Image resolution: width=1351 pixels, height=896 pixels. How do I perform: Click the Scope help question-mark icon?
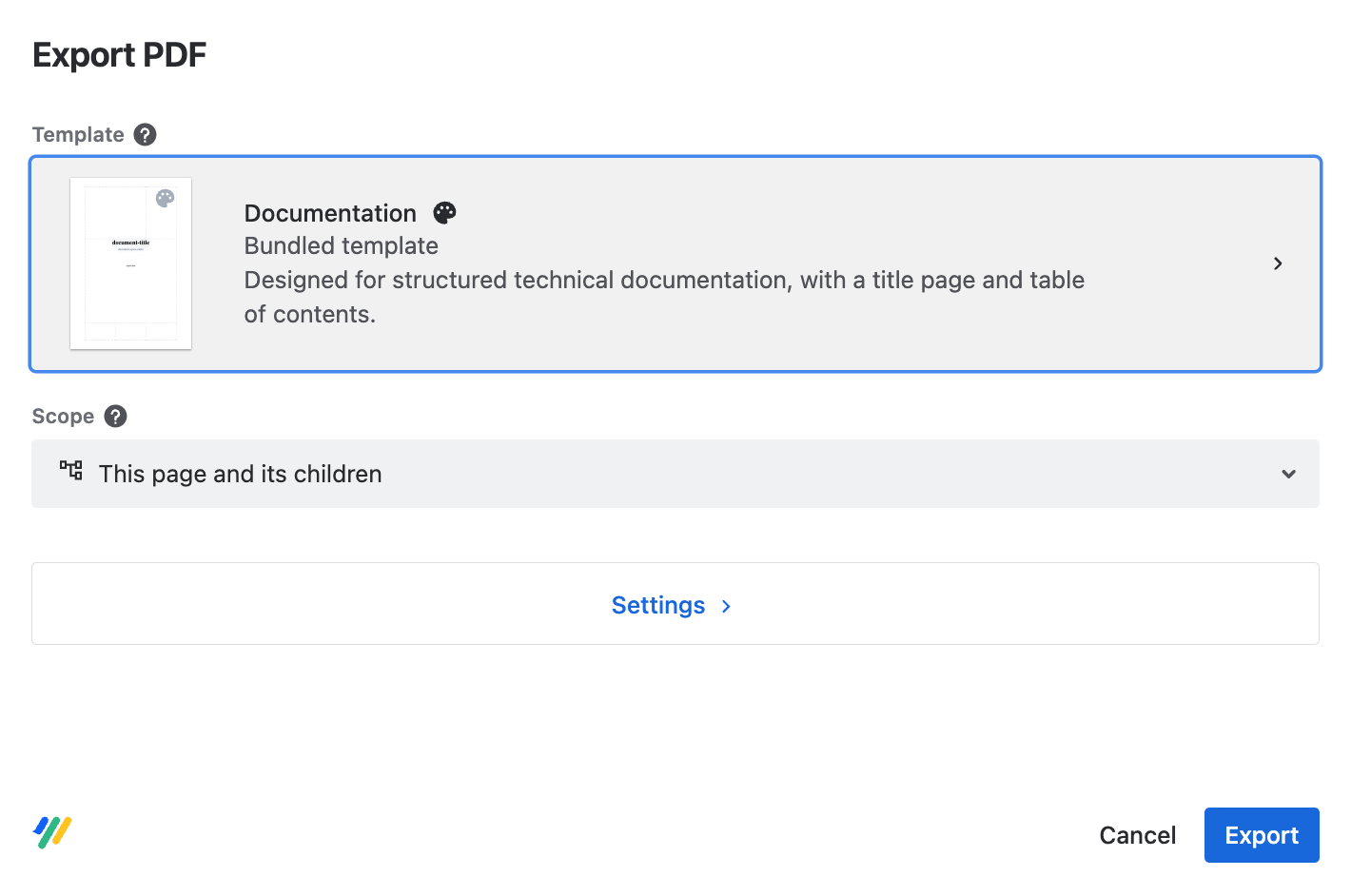(115, 417)
